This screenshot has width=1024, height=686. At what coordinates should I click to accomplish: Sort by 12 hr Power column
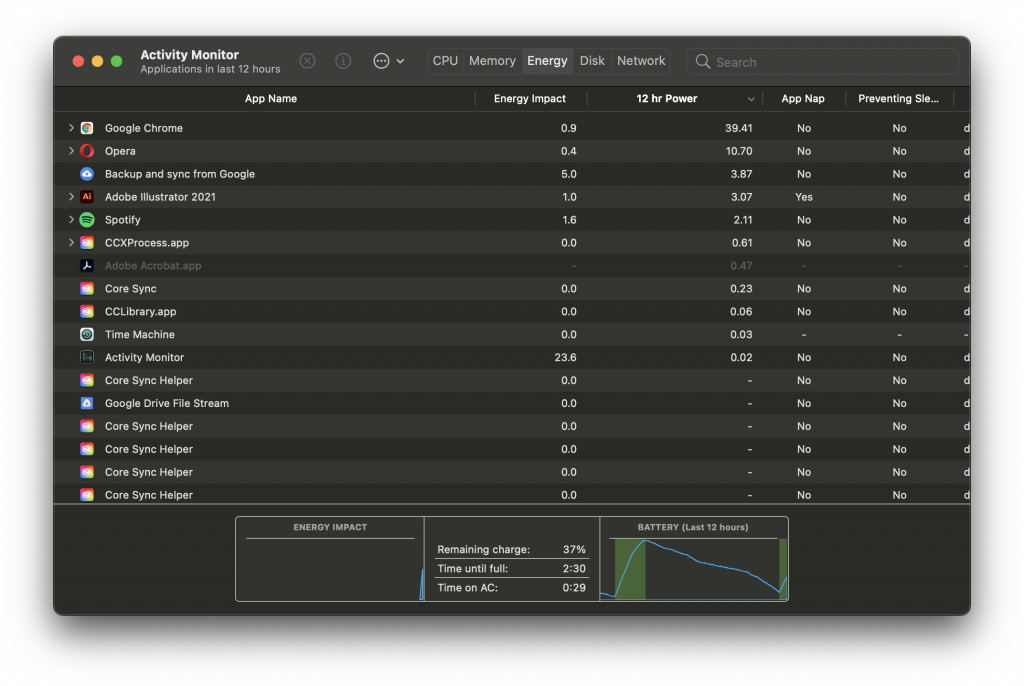[667, 99]
